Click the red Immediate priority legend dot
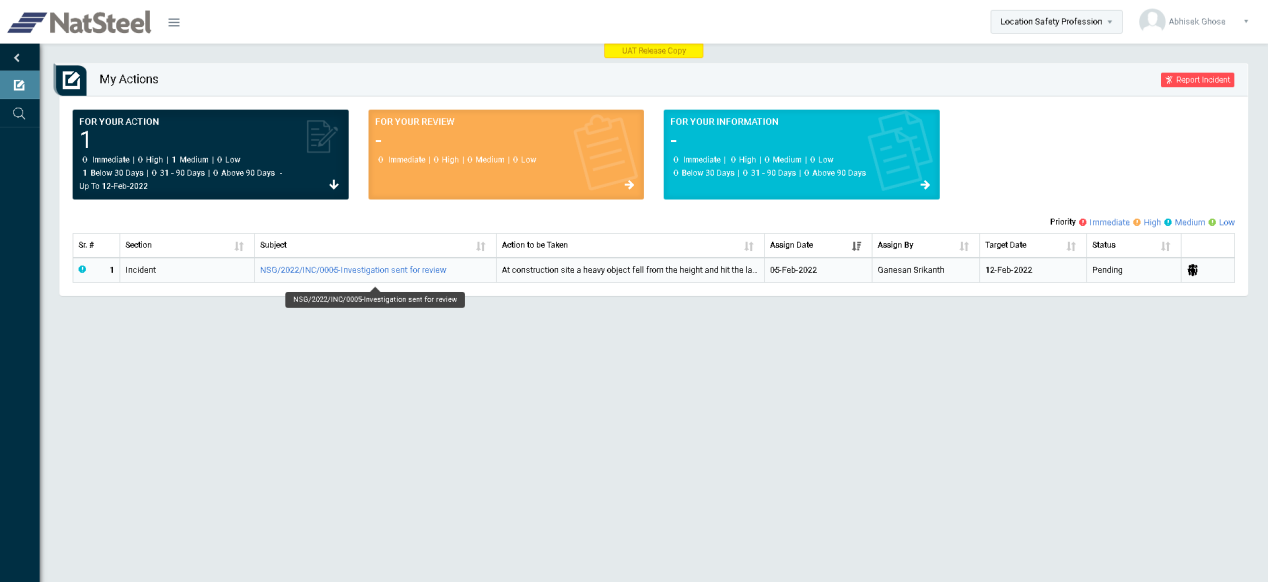This screenshot has width=1268, height=582. point(1083,222)
